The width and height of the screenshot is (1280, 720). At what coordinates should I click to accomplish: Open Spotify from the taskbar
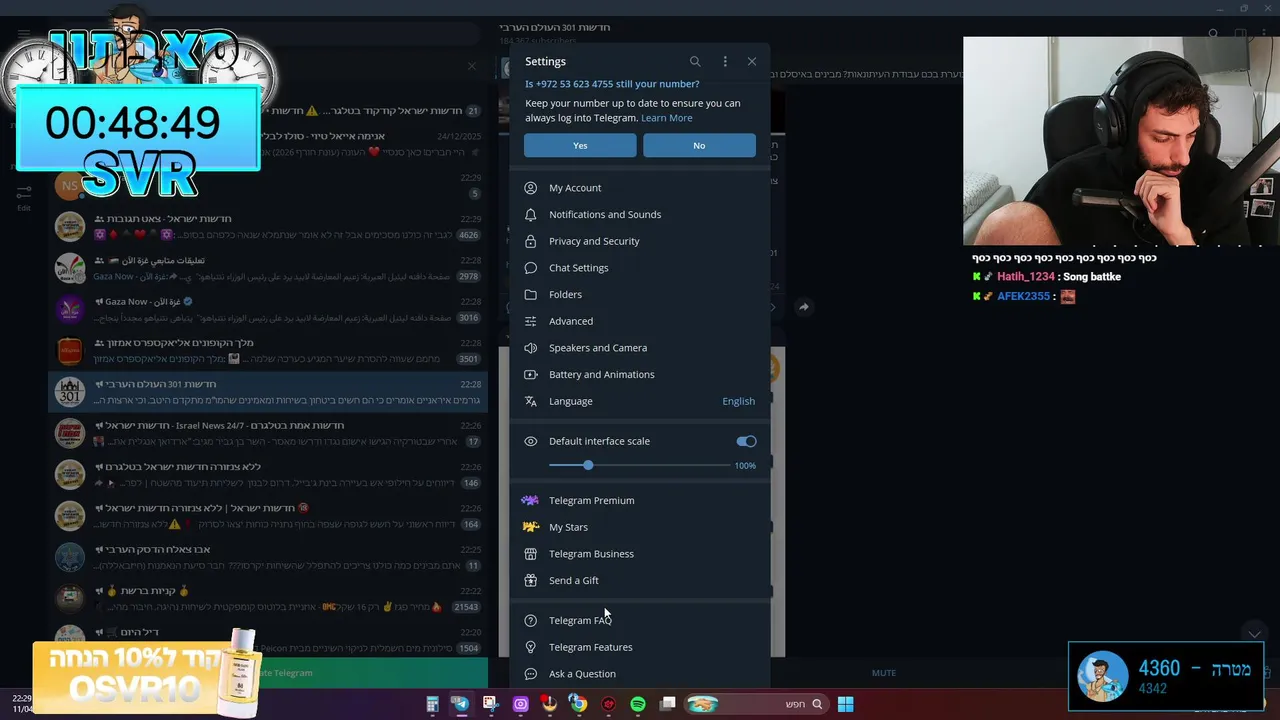point(638,704)
